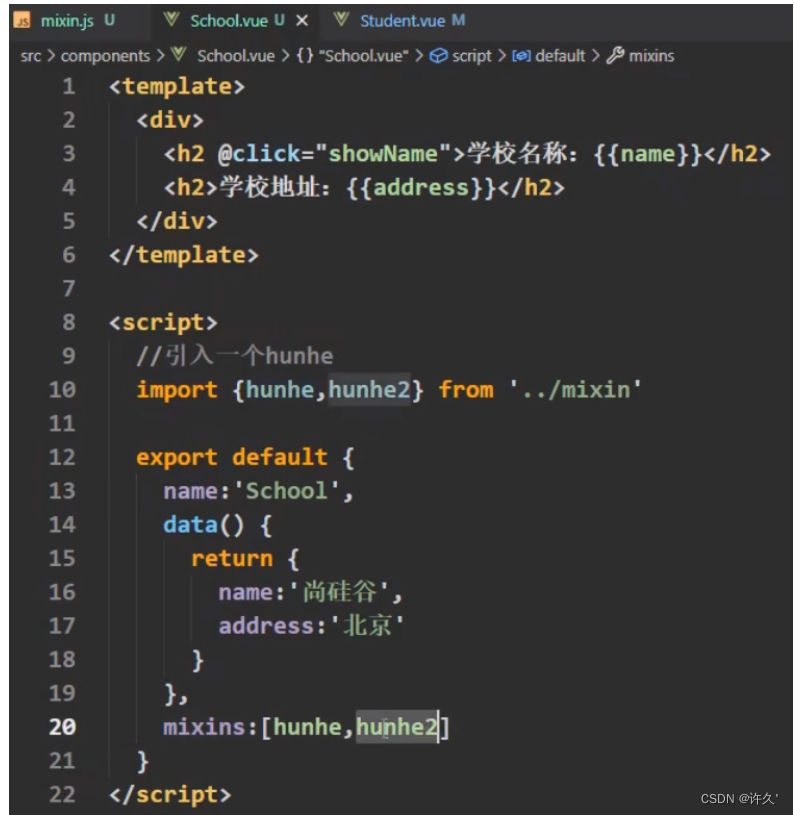This screenshot has width=794, height=815.
Task: Click the variable icon beside default breadcrumb
Action: click(521, 56)
